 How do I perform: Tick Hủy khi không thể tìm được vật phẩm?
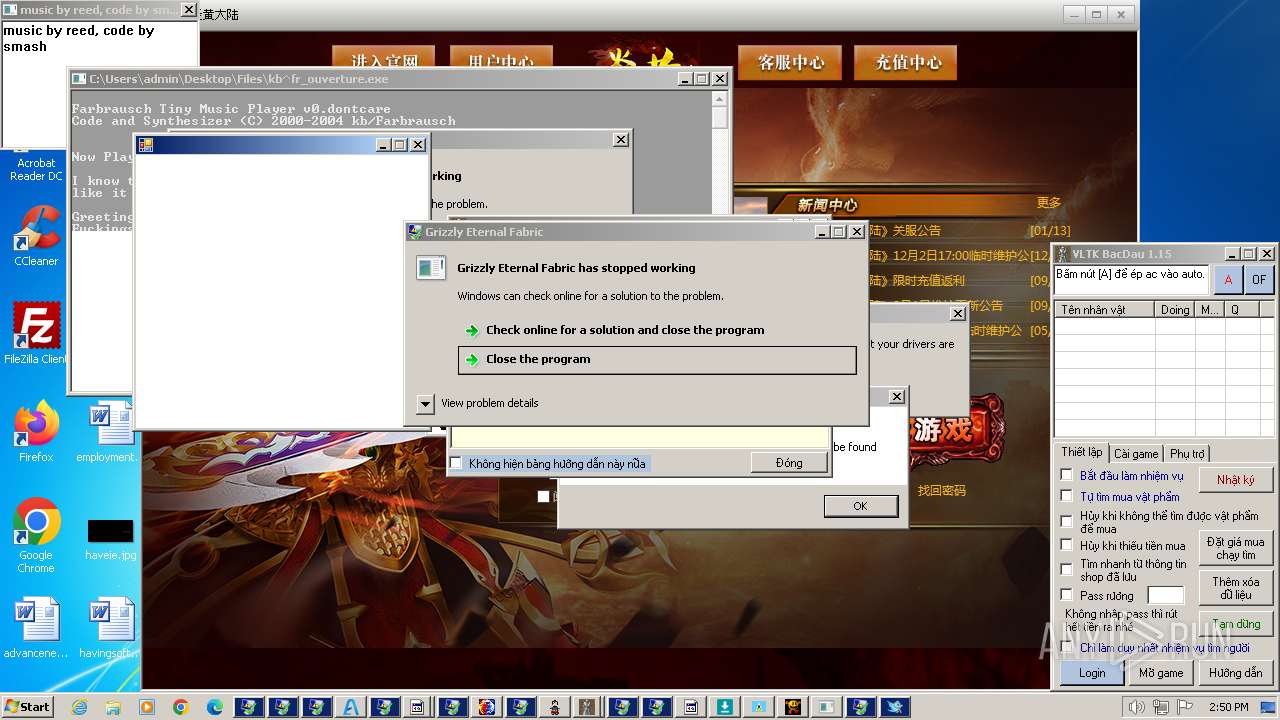tap(1066, 521)
